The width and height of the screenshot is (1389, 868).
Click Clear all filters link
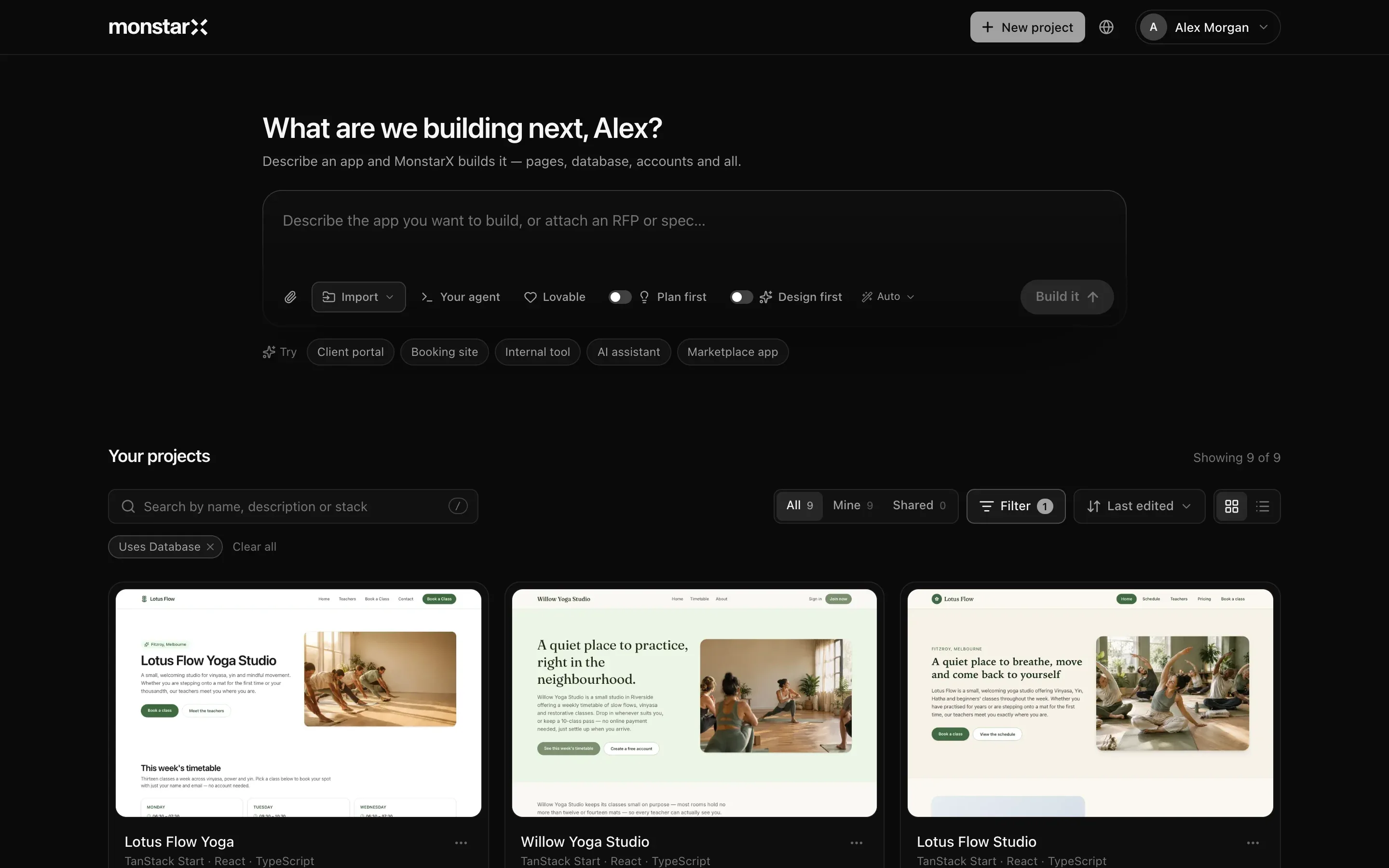[x=254, y=547]
